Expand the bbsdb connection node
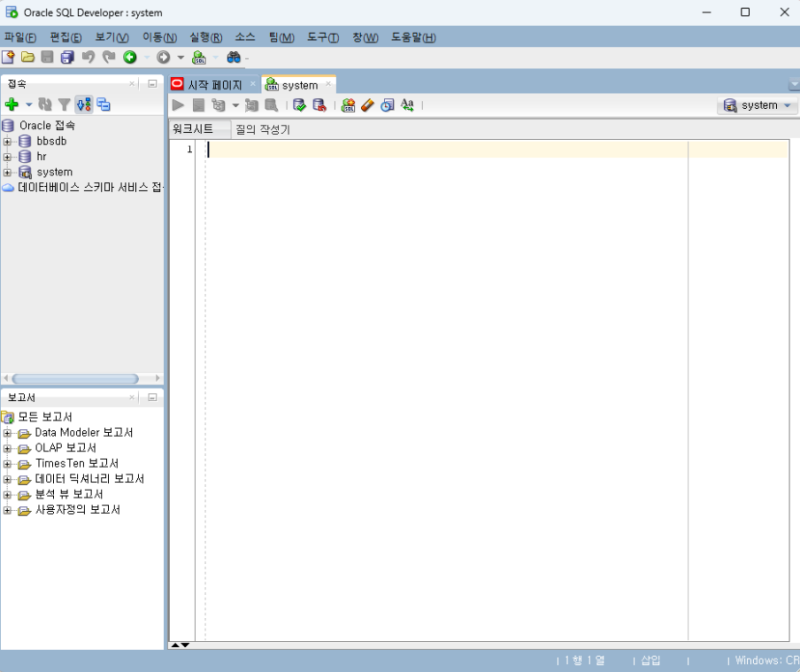The height and width of the screenshot is (672, 800). [x=8, y=141]
